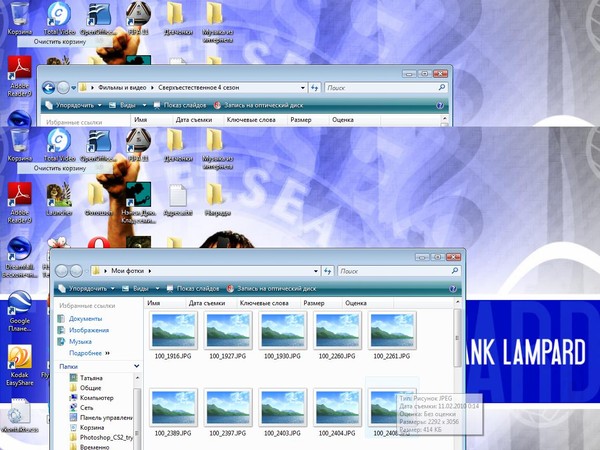Focus the Поиск field in Сверхъестественное 4 сезон window
Image resolution: width=600 pixels, height=450 pixels.
point(386,88)
